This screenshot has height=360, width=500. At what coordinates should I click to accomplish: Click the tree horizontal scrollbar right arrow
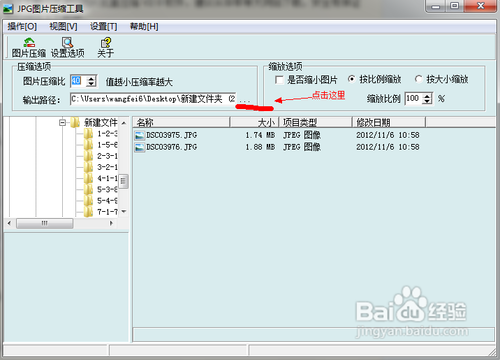click(x=111, y=223)
